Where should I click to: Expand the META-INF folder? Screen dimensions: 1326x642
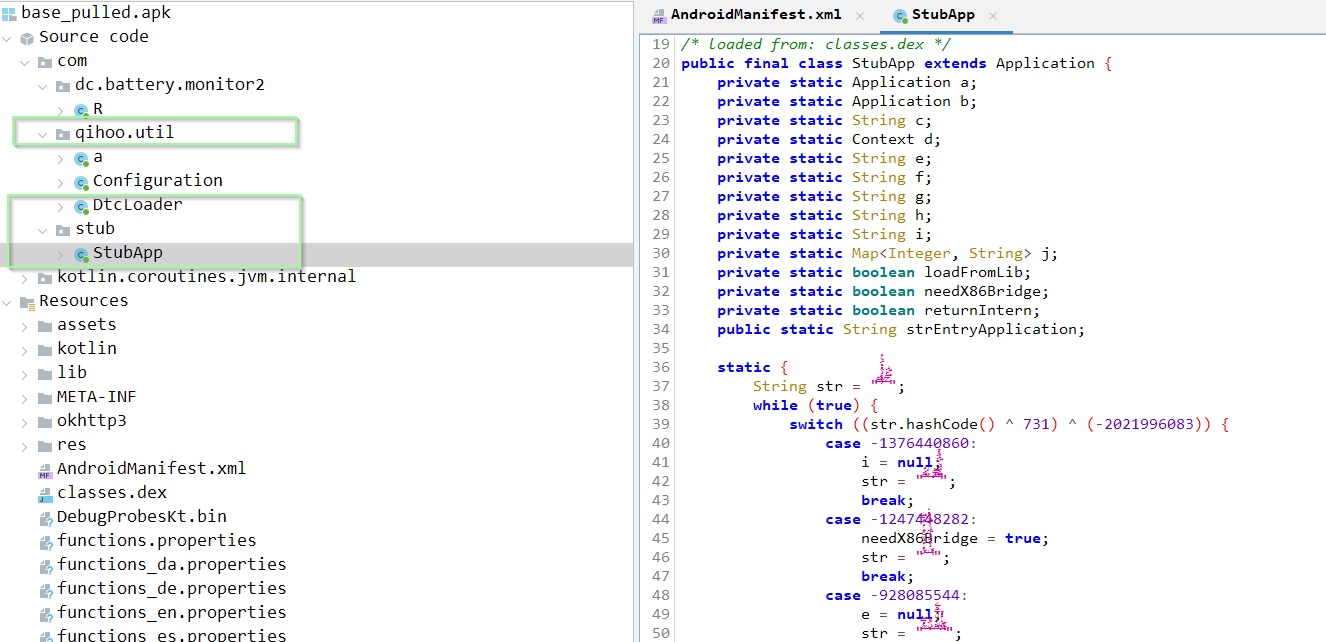pyautogui.click(x=26, y=398)
